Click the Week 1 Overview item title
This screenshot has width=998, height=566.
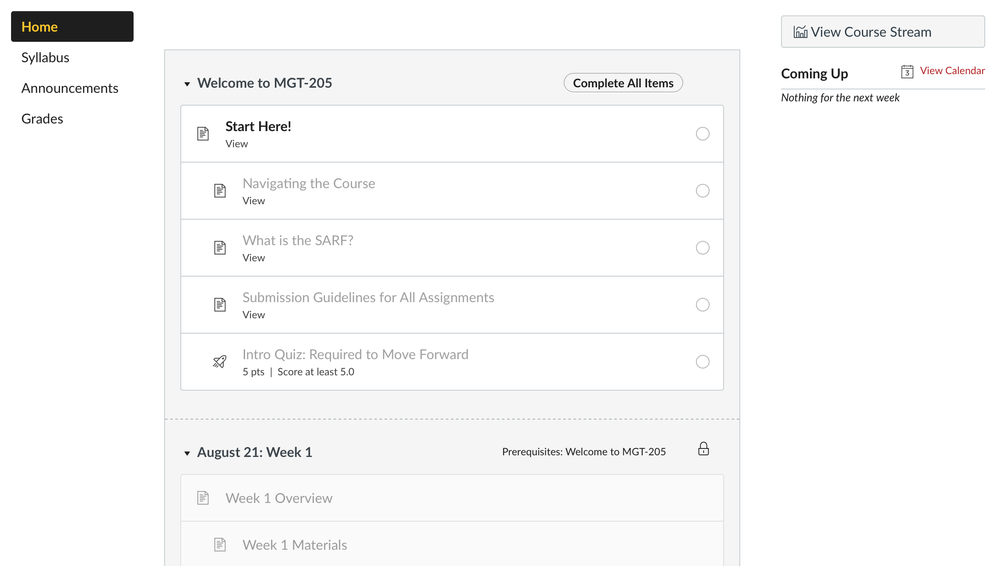(x=279, y=498)
